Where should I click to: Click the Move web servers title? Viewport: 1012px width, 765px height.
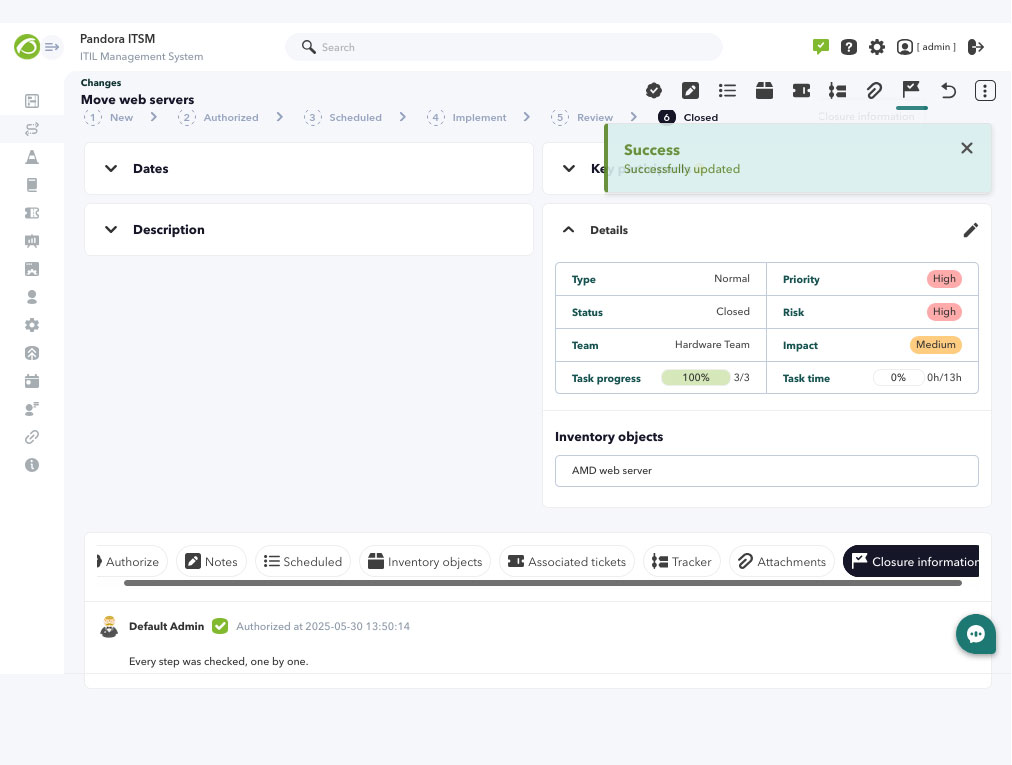click(x=137, y=99)
